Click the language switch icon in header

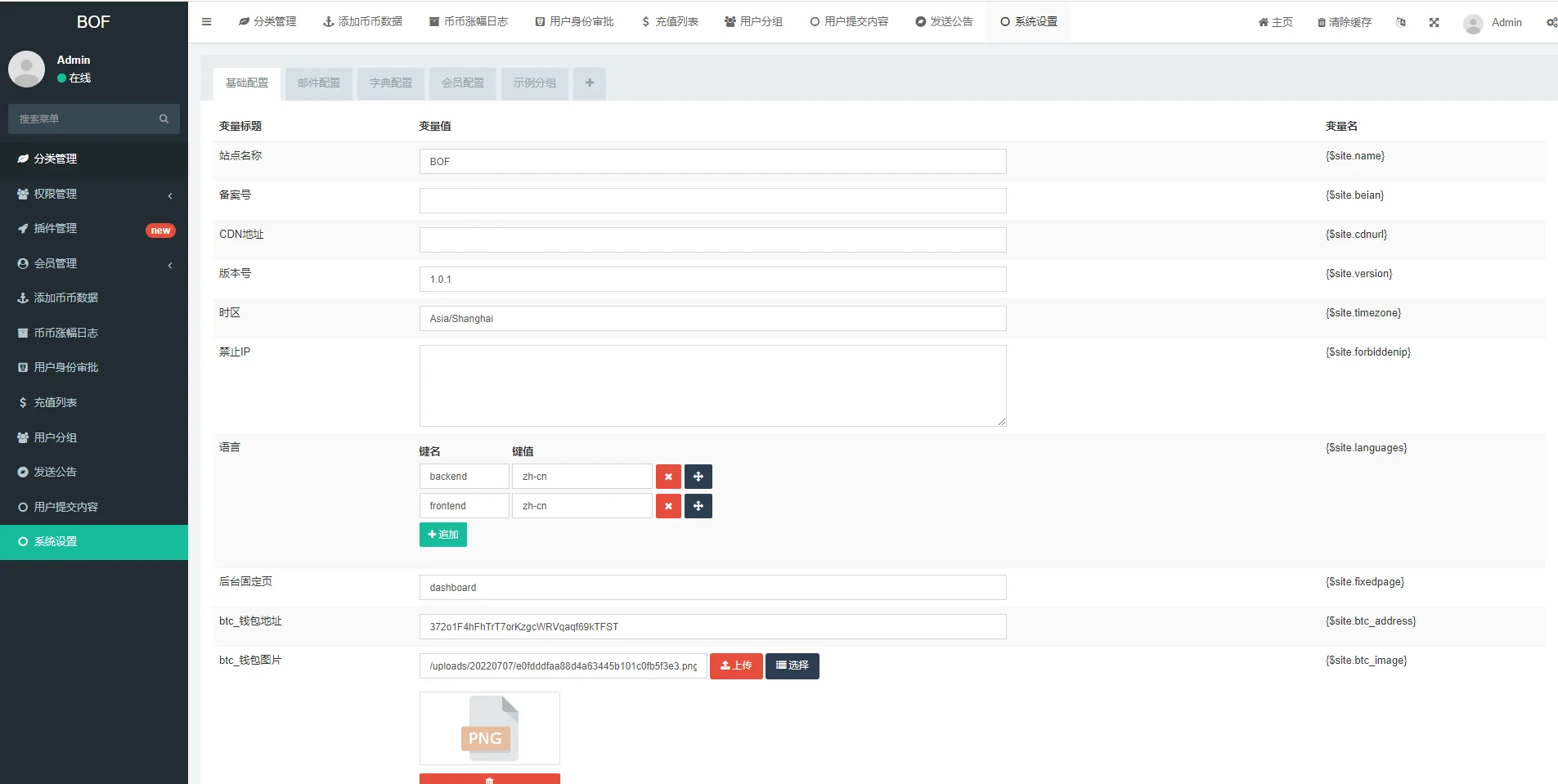[1401, 23]
